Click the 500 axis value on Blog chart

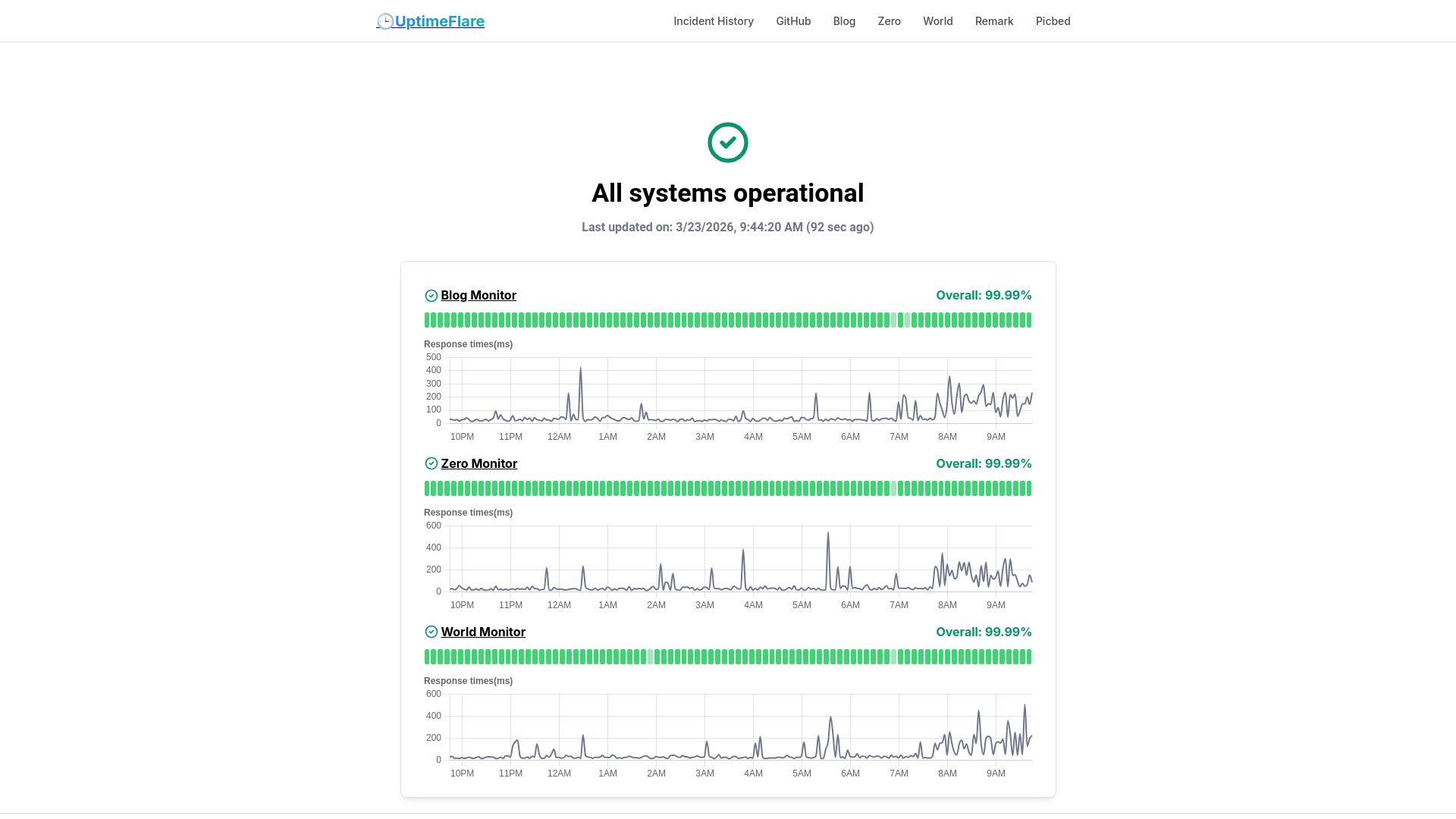tap(434, 357)
